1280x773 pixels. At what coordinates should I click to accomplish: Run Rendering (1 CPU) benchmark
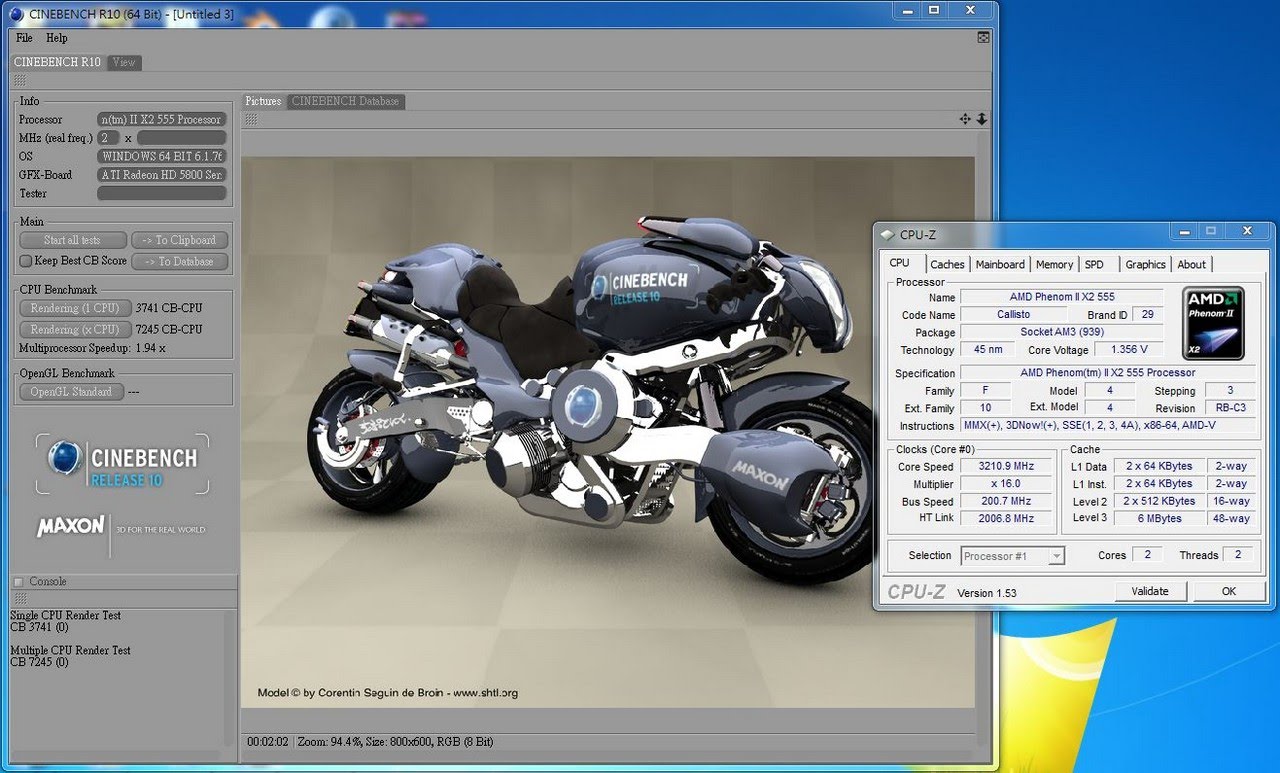point(74,308)
